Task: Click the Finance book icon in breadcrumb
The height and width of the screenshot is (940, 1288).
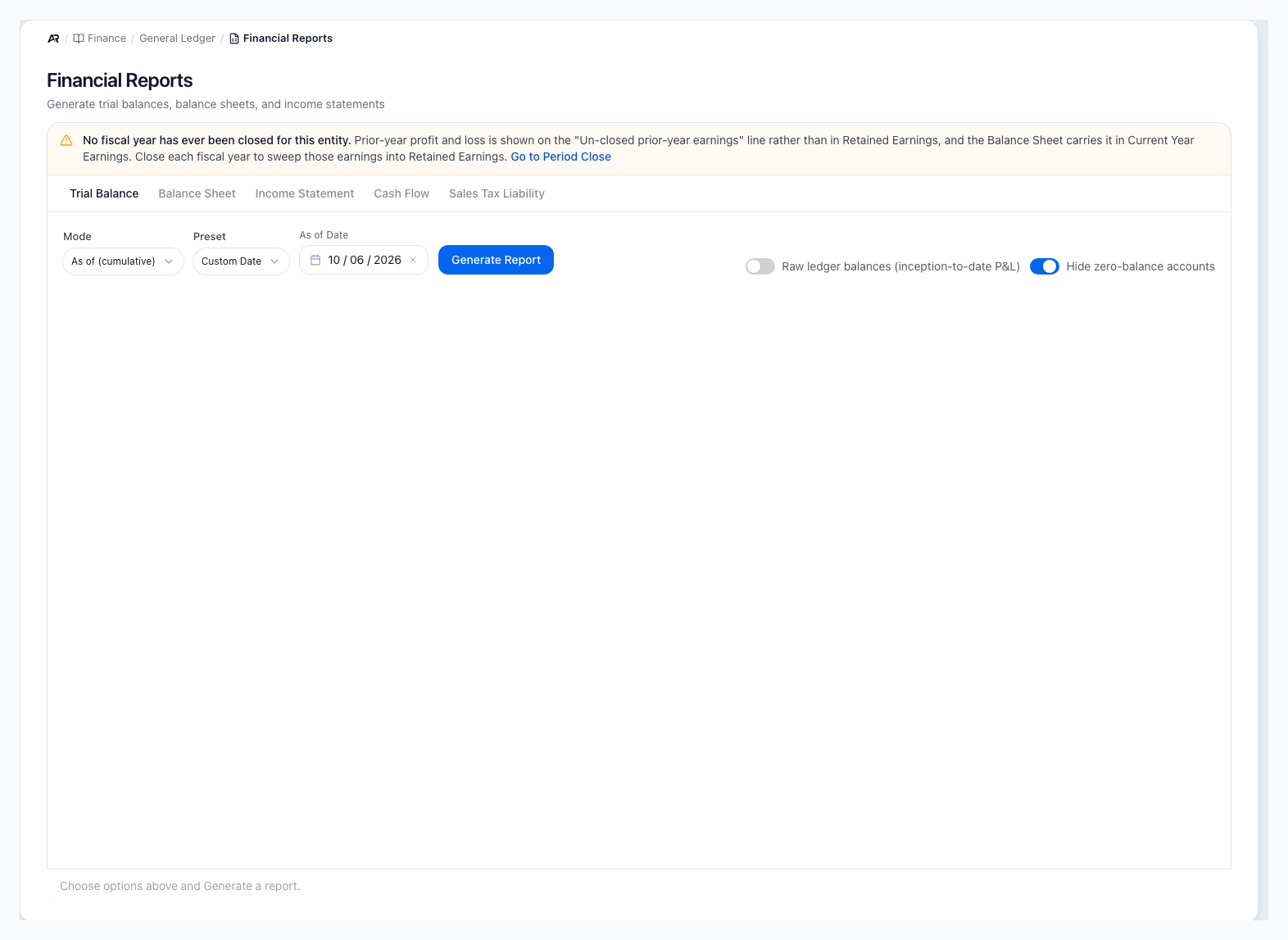Action: coord(79,39)
